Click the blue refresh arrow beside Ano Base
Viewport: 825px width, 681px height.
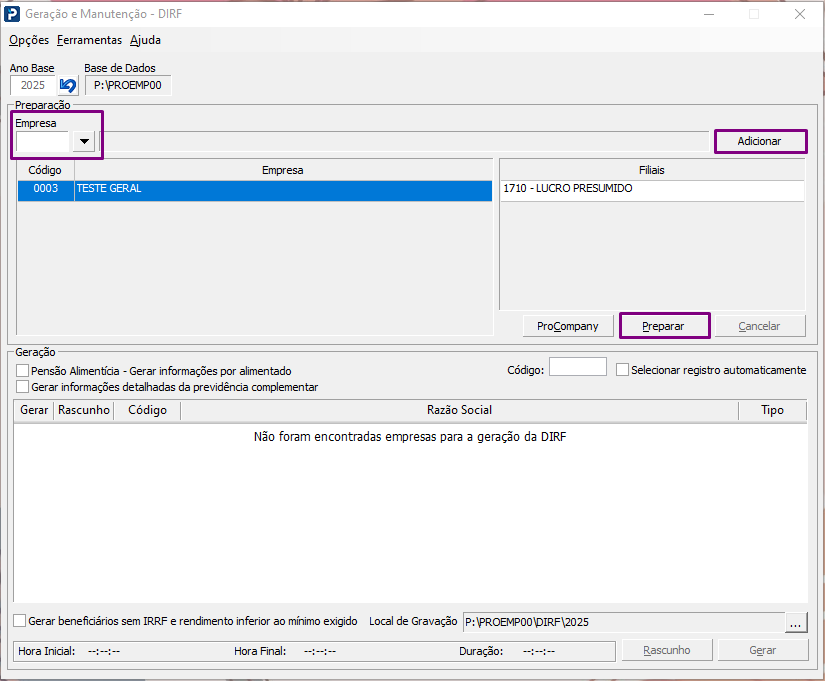click(68, 85)
